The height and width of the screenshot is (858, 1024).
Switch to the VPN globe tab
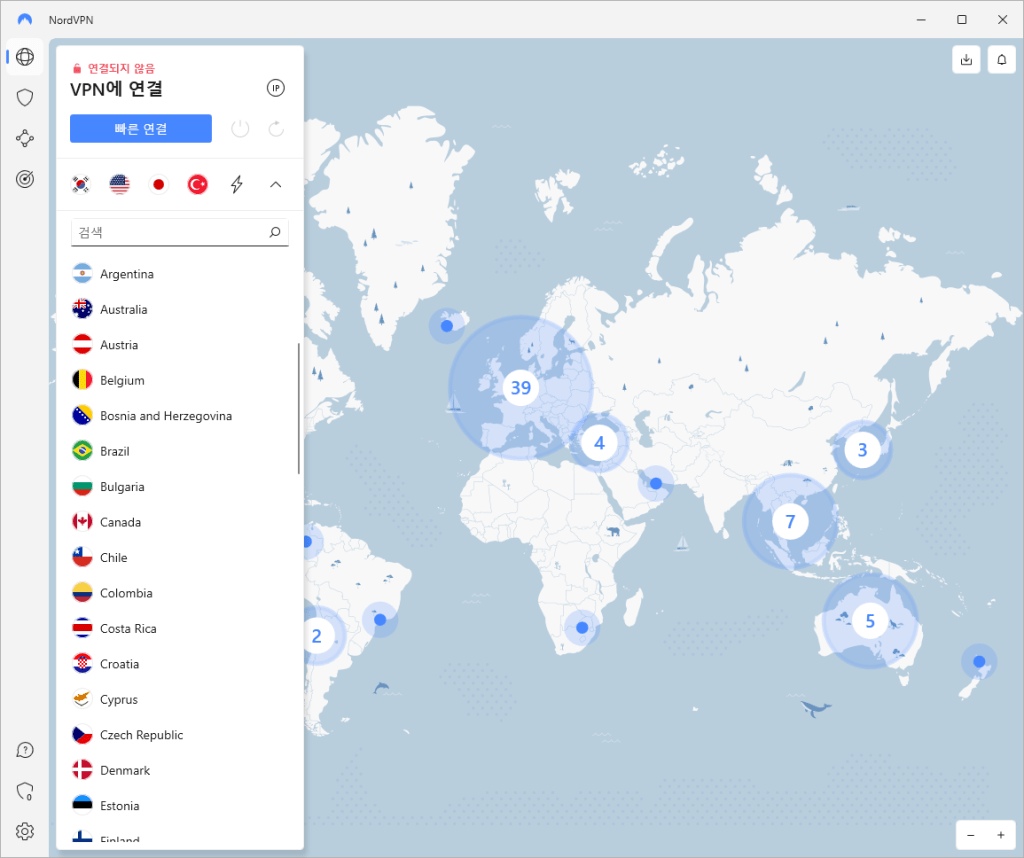pos(24,56)
